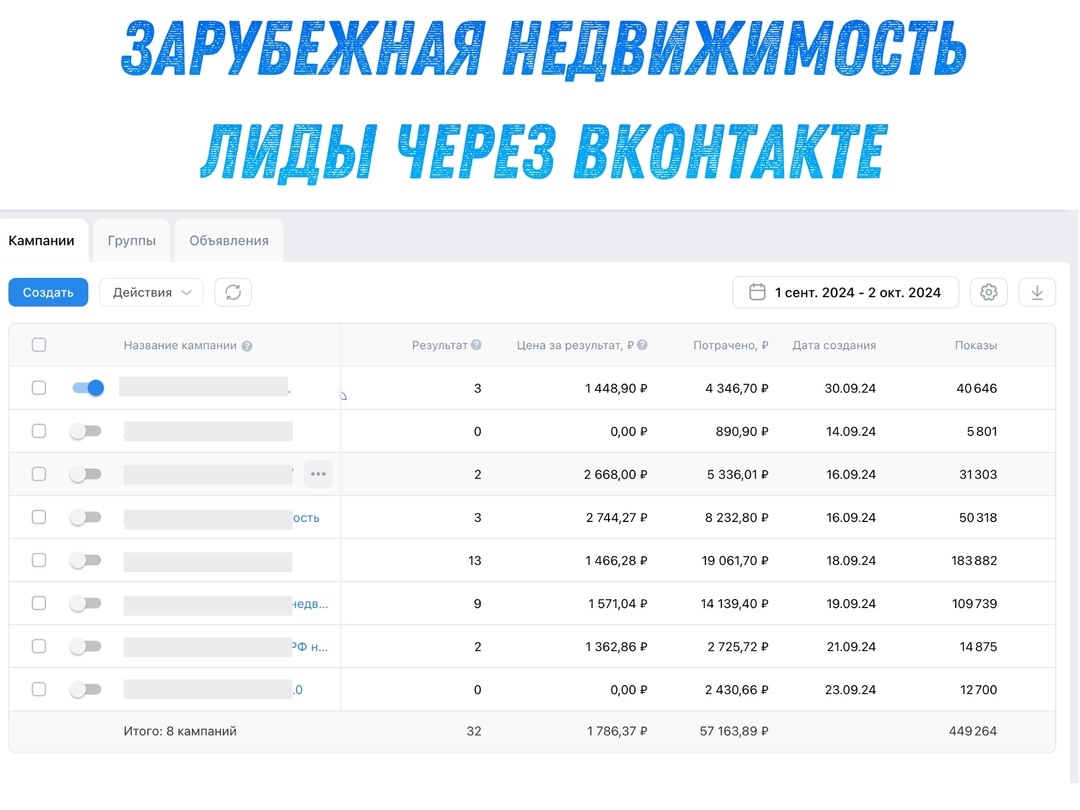
Task: Check the box for the 18.09.24 campaign
Action: [x=39, y=560]
